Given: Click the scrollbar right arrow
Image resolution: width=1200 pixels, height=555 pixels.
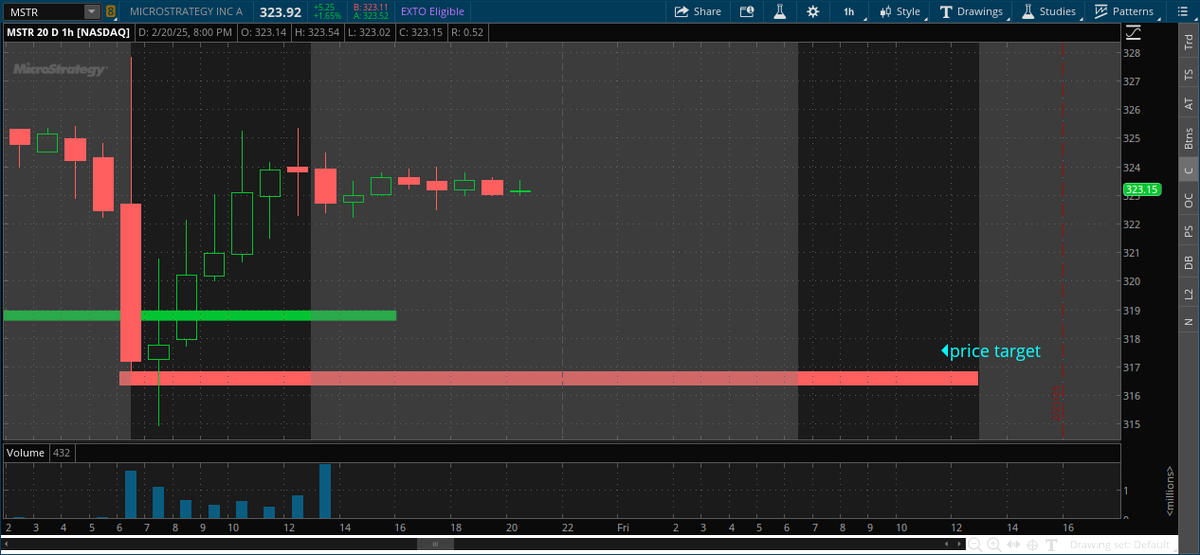Looking at the screenshot, I should (x=958, y=545).
